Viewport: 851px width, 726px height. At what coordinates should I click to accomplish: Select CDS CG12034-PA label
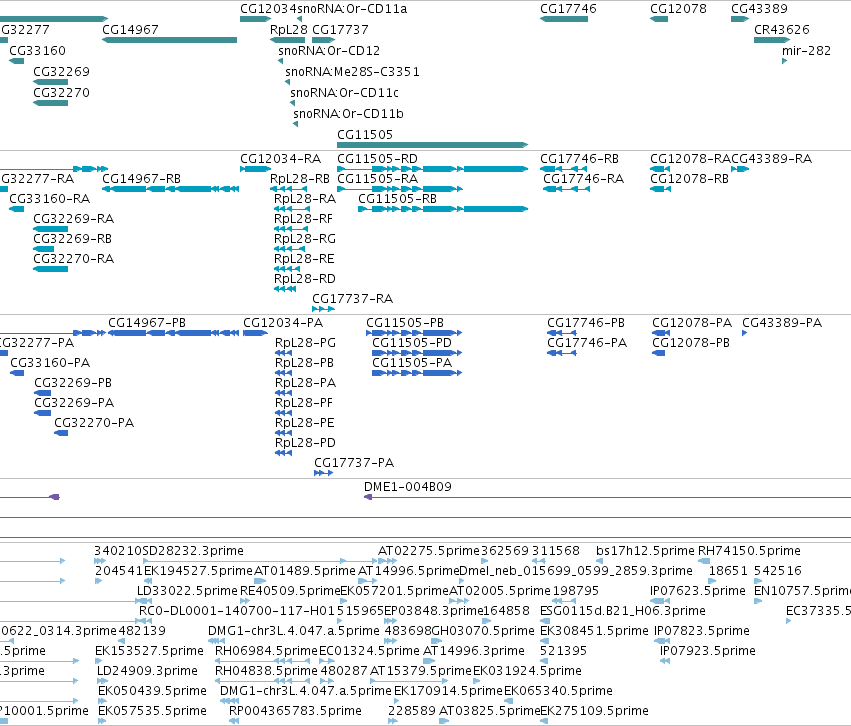[x=283, y=323]
